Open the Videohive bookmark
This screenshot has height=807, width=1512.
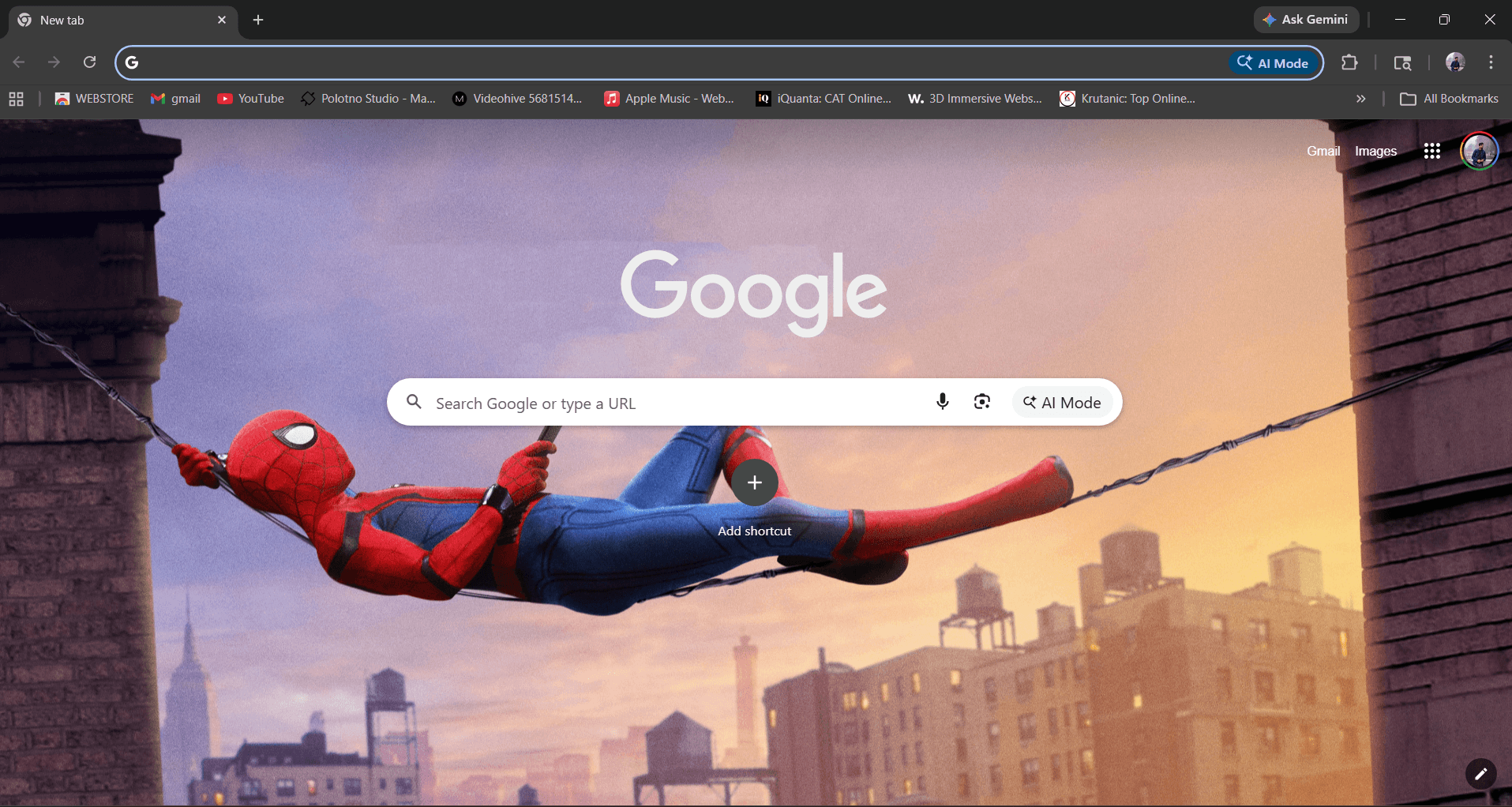point(517,99)
